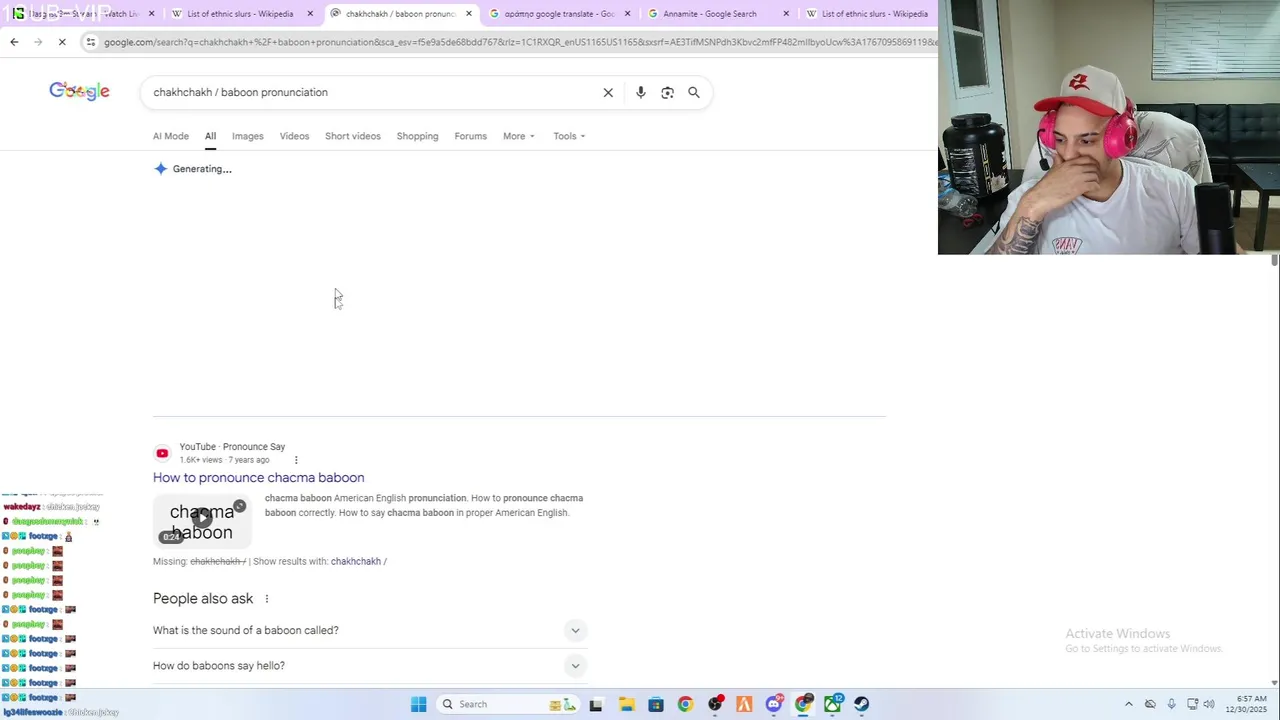This screenshot has height=720, width=1280.
Task: Click the Generating AI overview sparkle indicator
Action: click(161, 169)
